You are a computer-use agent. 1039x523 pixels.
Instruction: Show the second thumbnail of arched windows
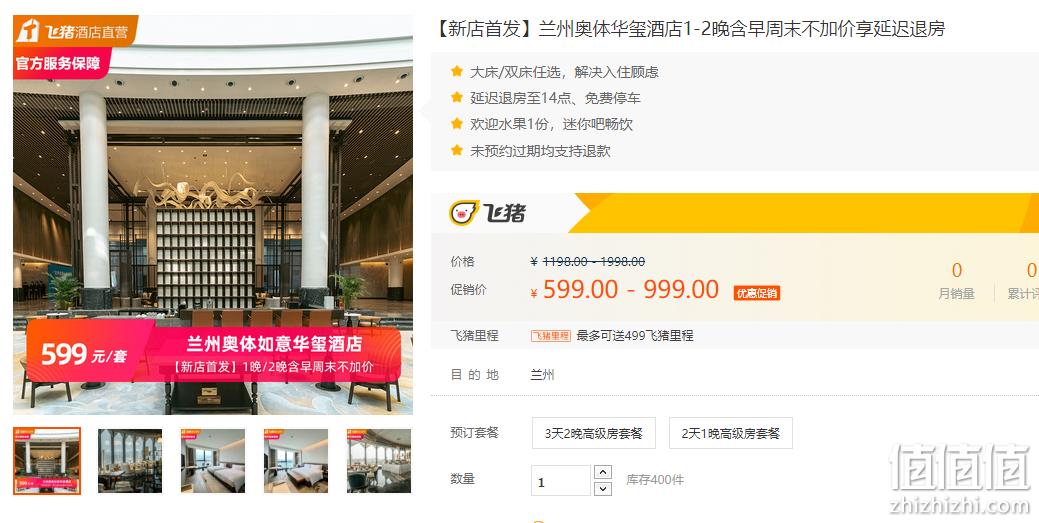click(130, 461)
